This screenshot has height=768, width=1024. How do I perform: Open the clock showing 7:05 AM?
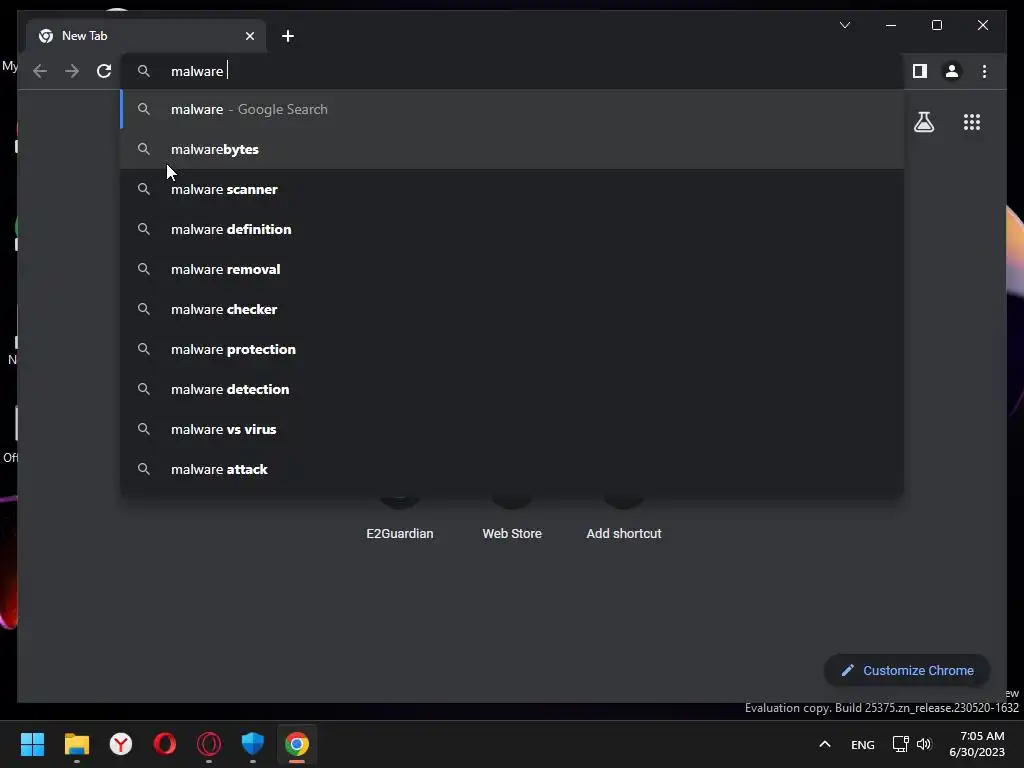pos(977,744)
